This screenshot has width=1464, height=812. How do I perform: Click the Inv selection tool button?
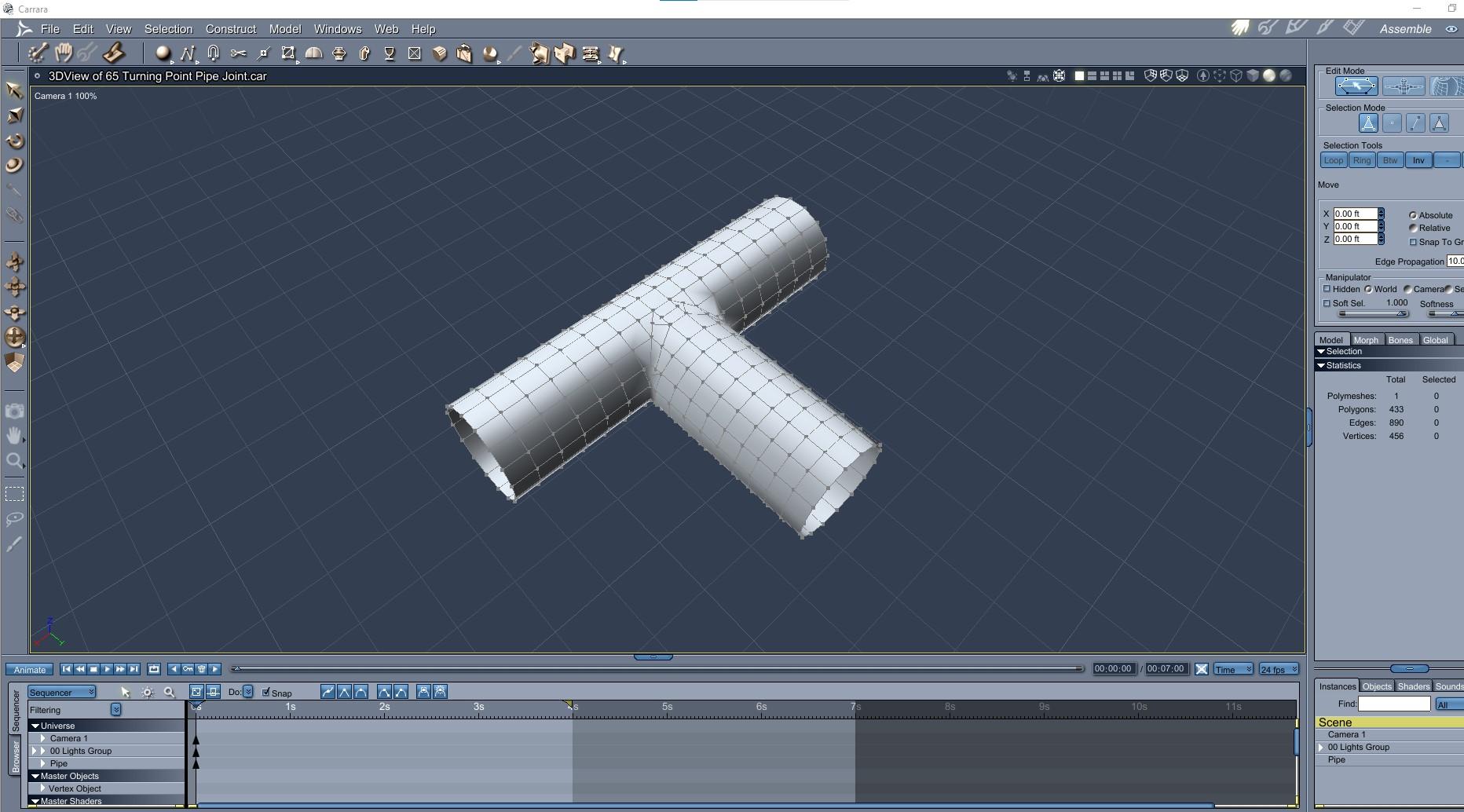(1418, 160)
